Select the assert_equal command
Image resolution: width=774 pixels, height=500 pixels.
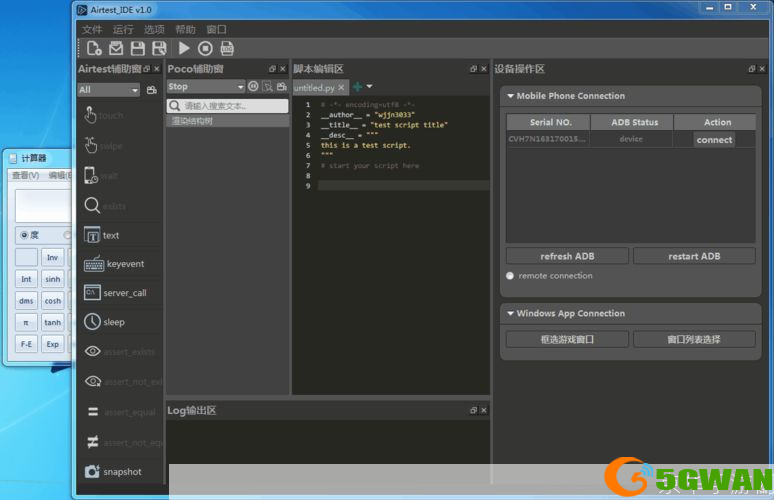click(121, 412)
